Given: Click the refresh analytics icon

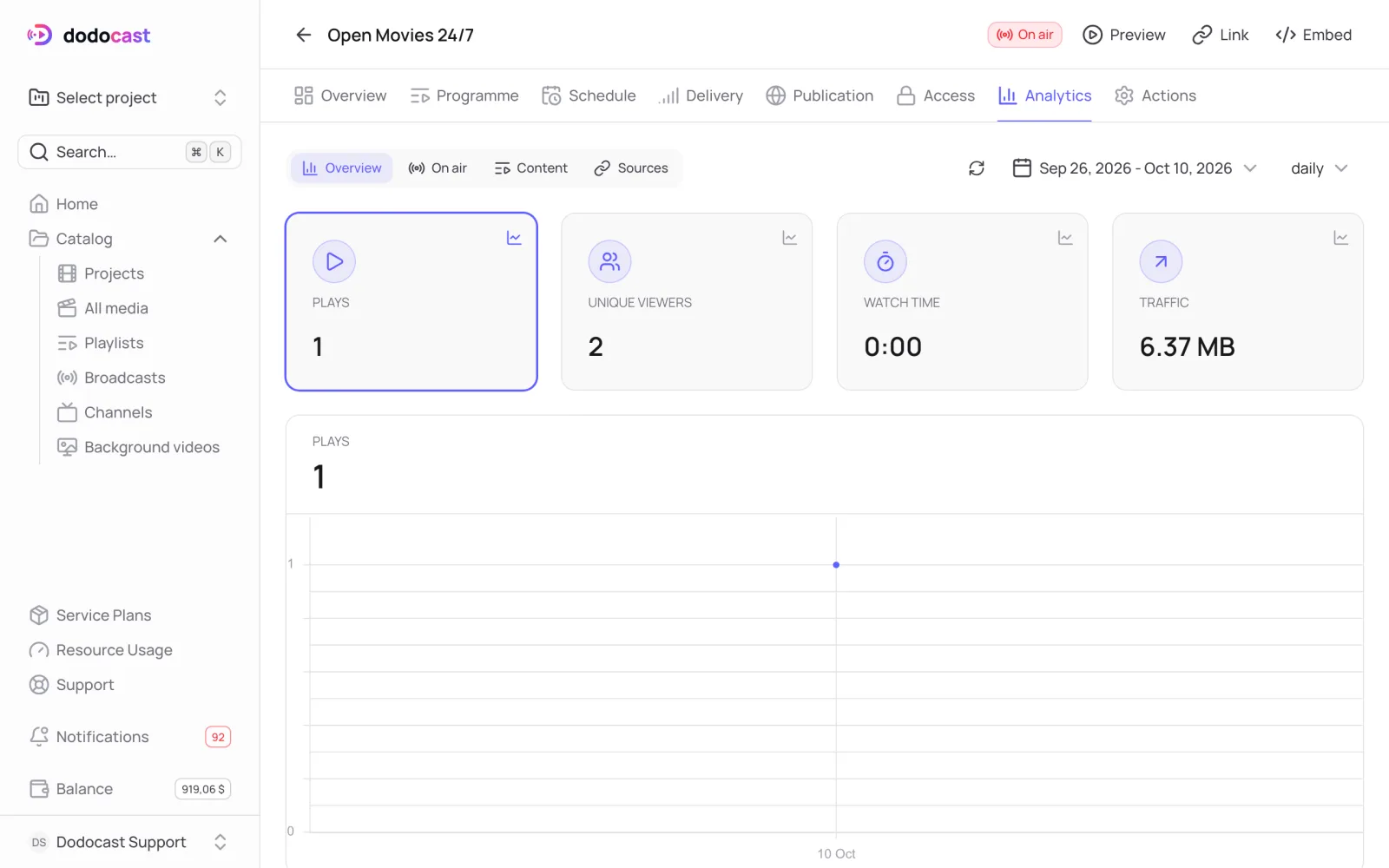Looking at the screenshot, I should pos(977,168).
